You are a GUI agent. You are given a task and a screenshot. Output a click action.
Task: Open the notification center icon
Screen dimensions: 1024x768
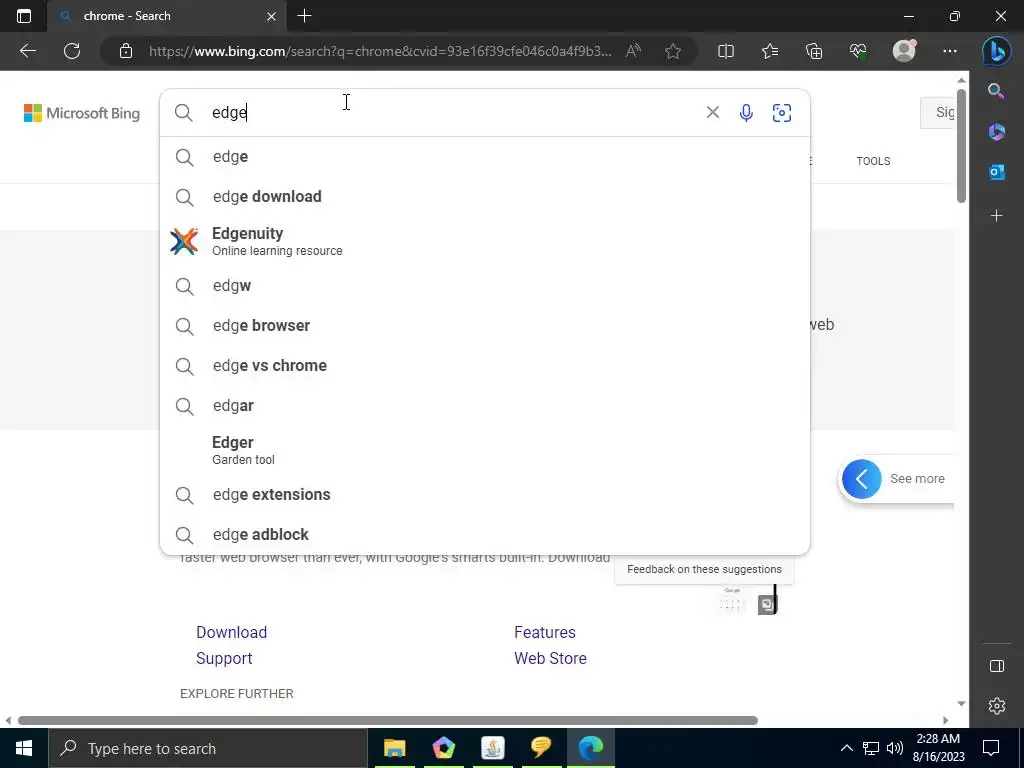pos(991,748)
